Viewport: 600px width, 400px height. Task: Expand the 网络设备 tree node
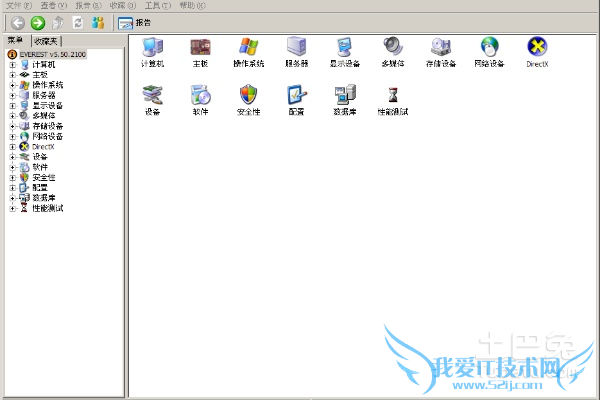pos(12,136)
